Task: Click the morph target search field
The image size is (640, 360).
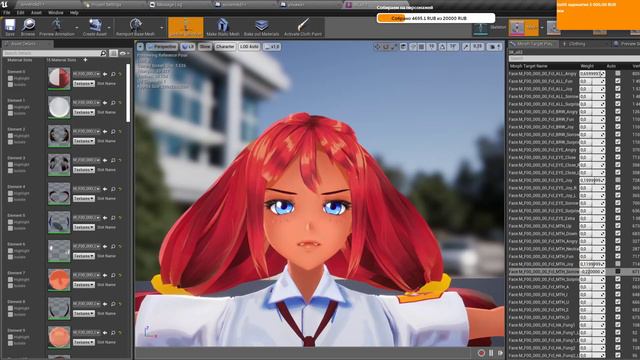Action: tap(574, 59)
